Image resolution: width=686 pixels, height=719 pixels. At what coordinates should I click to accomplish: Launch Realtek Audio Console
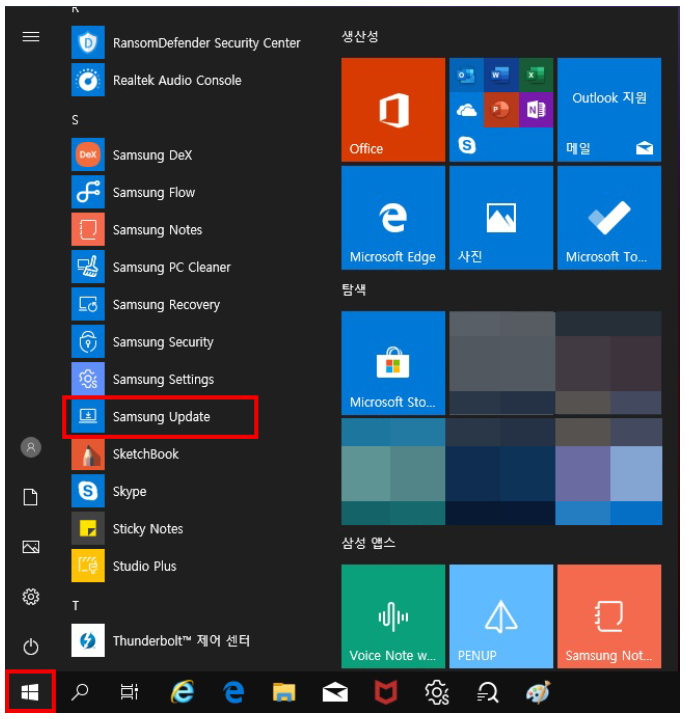point(157,80)
